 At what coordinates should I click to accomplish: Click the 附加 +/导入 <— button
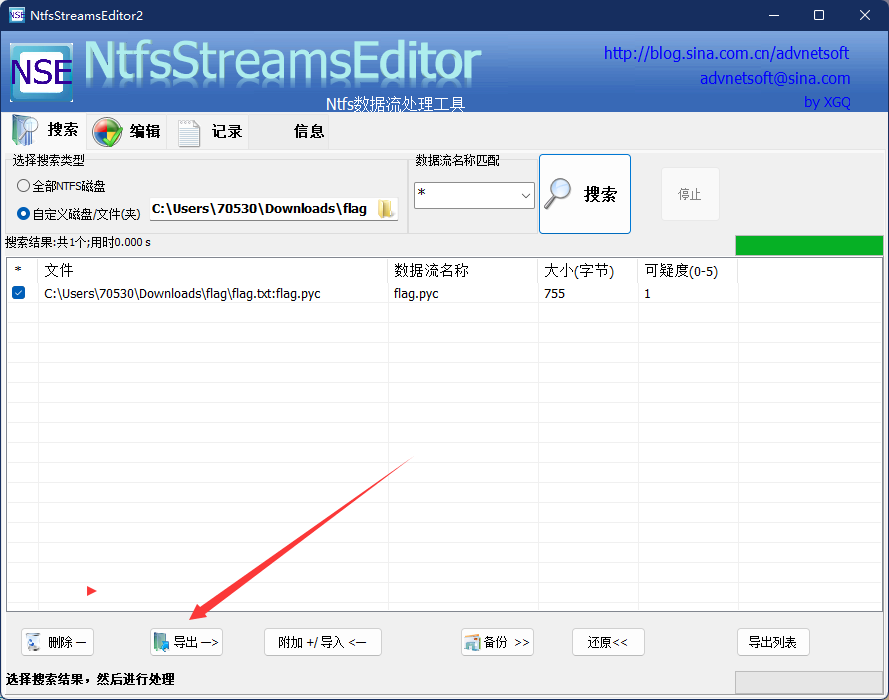[323, 642]
